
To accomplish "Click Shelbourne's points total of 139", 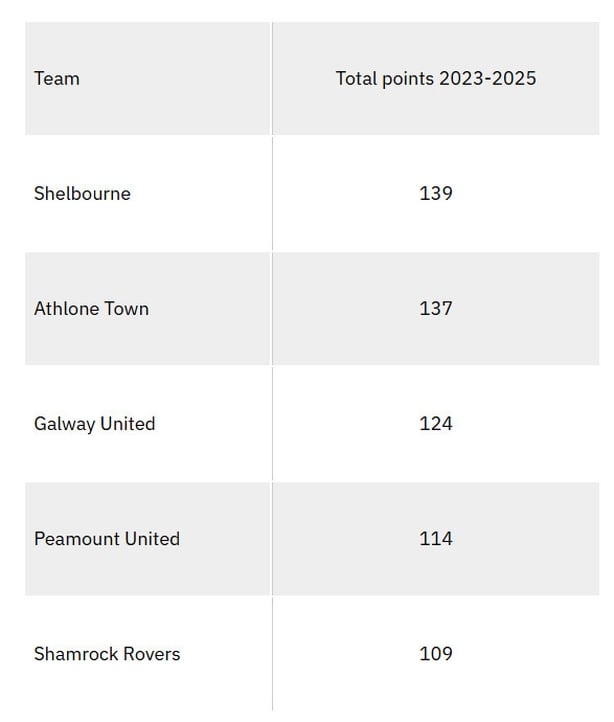I will [x=436, y=193].
